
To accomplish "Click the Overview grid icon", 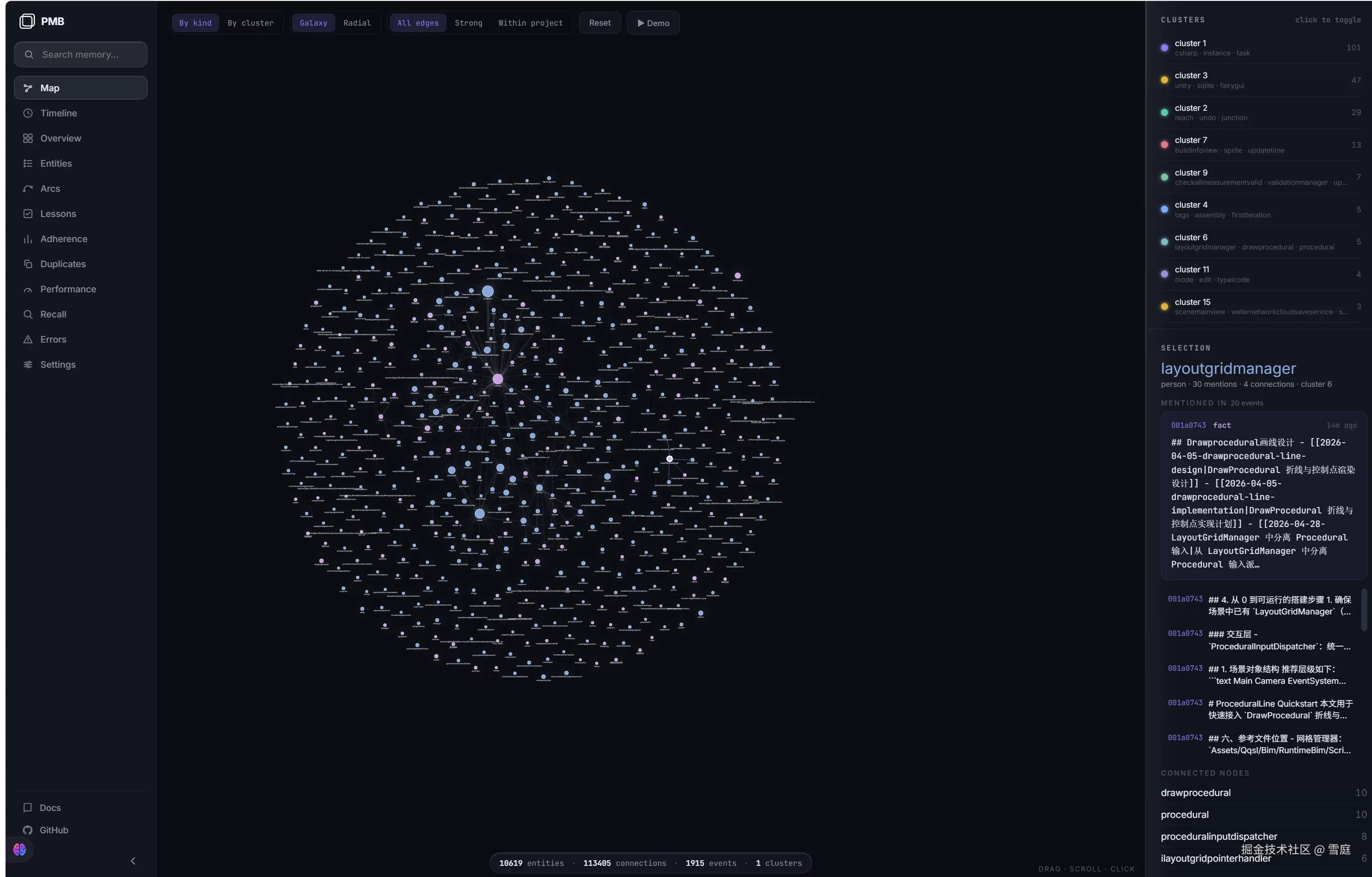I will pos(27,138).
